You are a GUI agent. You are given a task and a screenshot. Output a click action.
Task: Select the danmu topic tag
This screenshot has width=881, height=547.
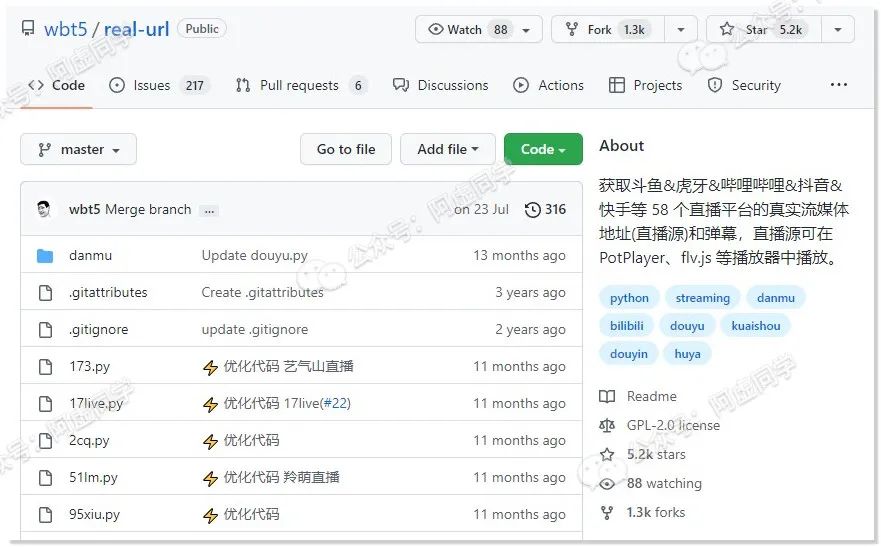(x=776, y=298)
